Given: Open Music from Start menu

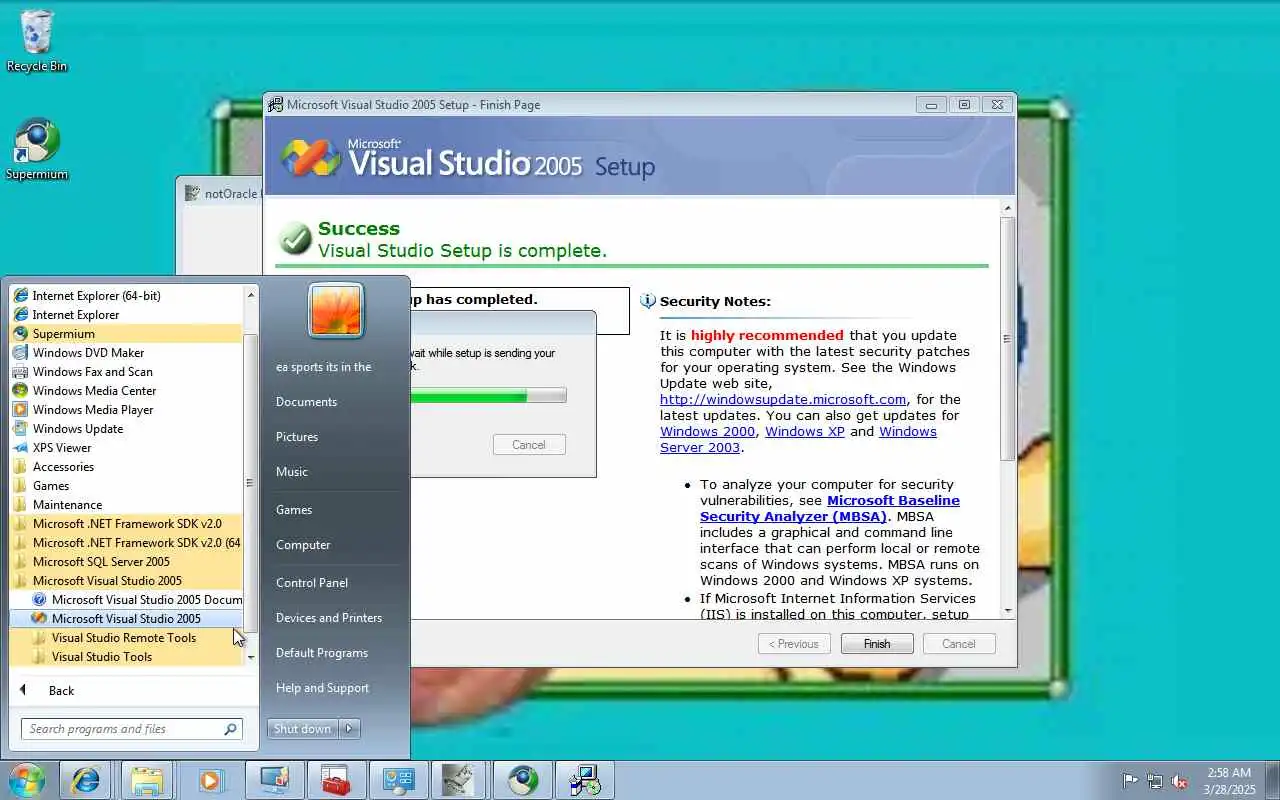Looking at the screenshot, I should (x=334, y=472).
